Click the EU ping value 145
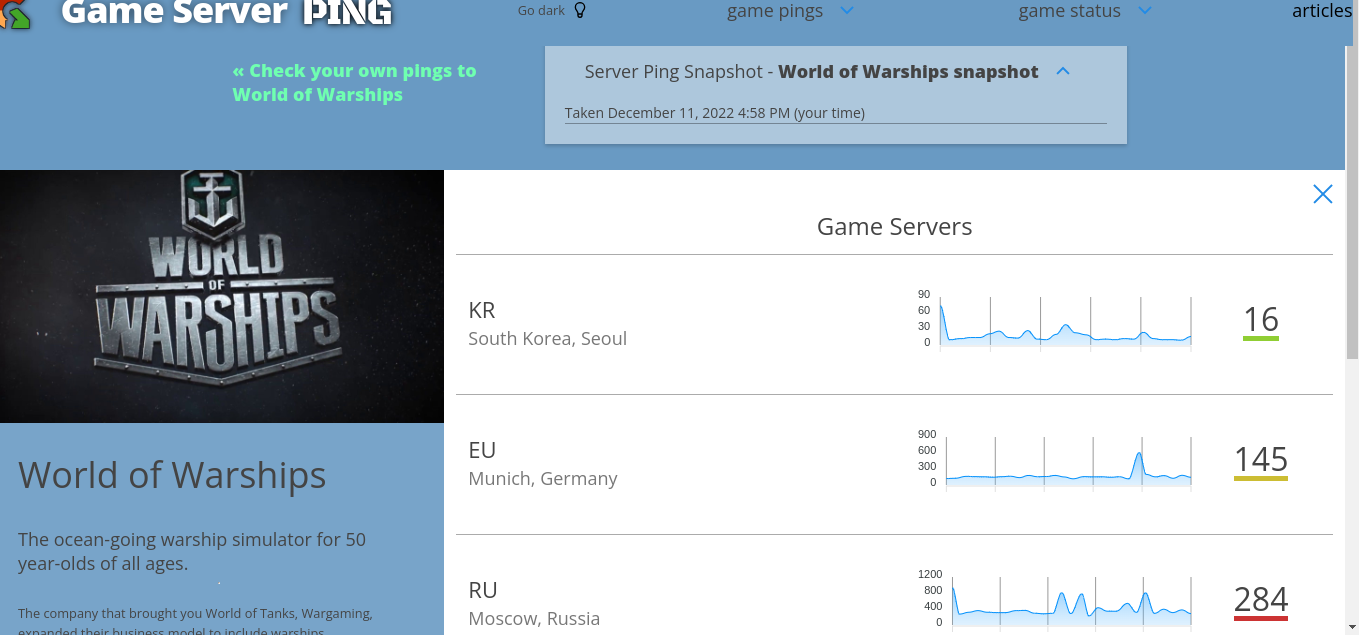This screenshot has height=635, width=1359. [x=1261, y=459]
